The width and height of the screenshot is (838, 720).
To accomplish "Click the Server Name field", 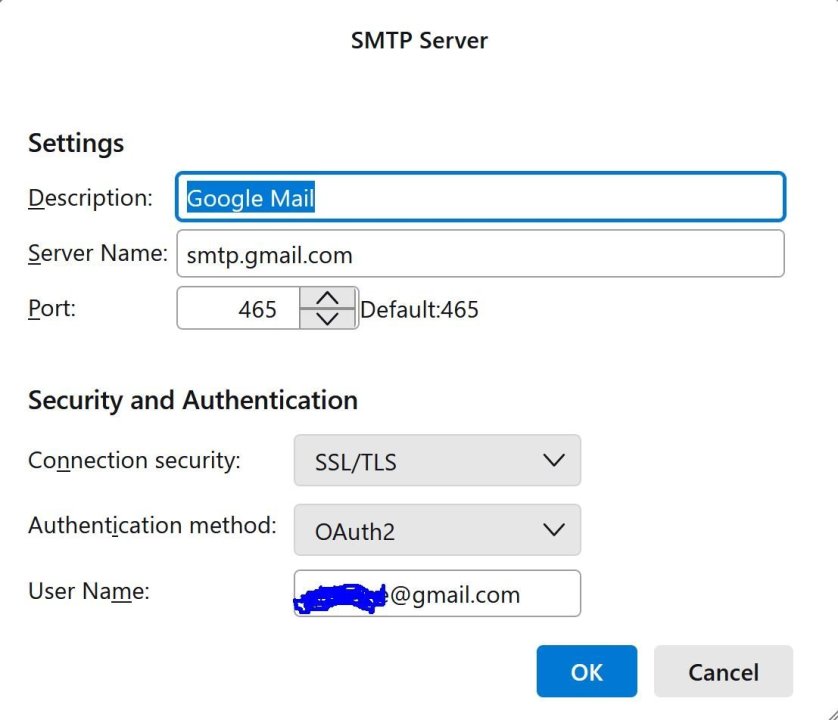I will pyautogui.click(x=480, y=253).
